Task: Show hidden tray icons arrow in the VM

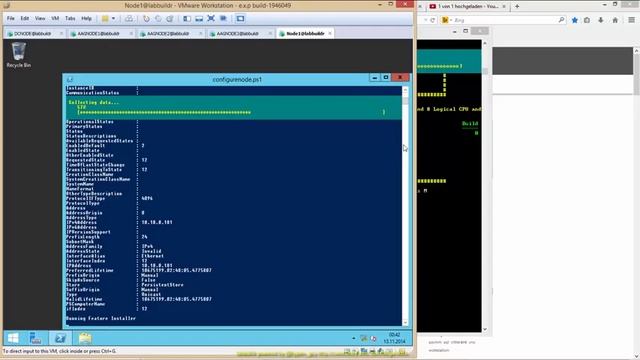Action: pos(353,338)
